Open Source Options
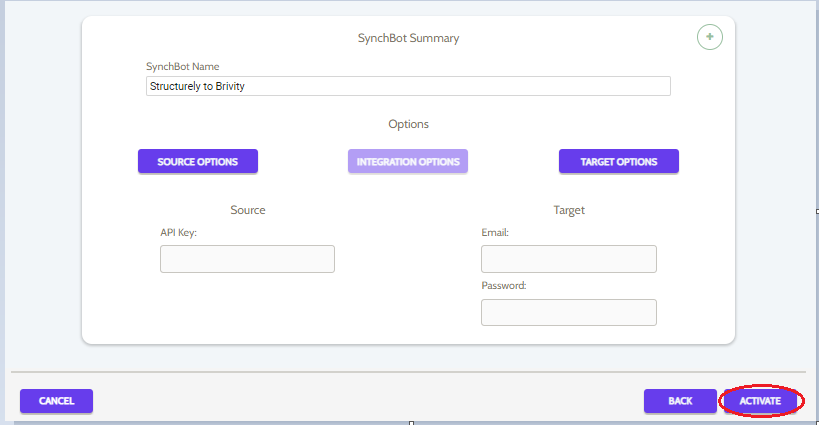819x425 pixels. 198,161
